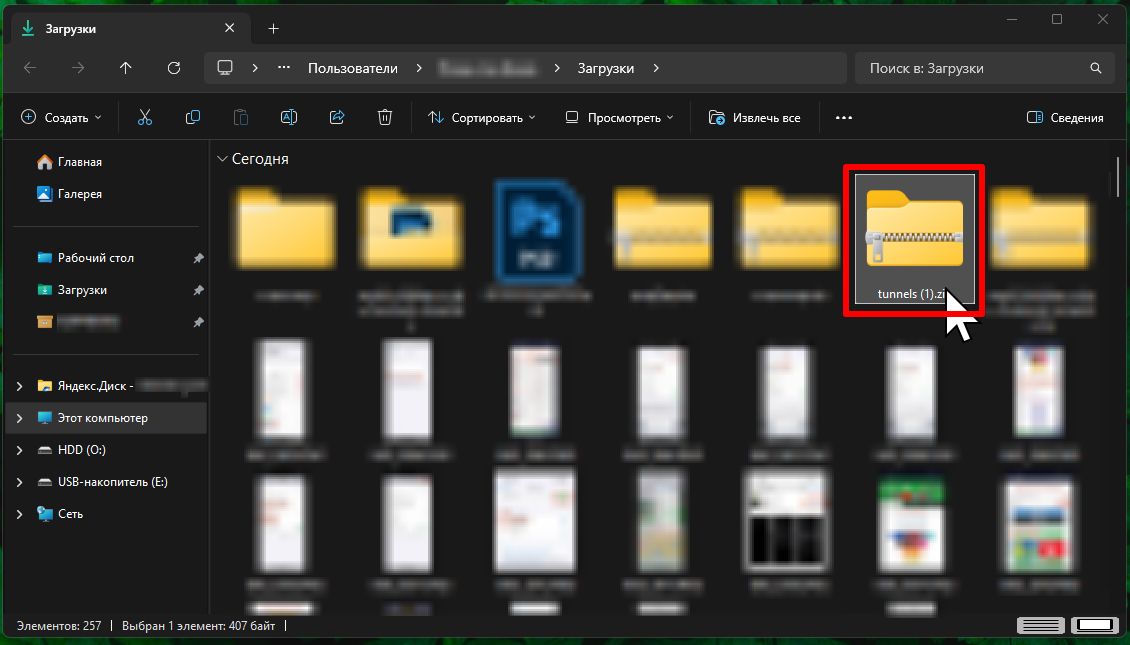Toggle the Сведения details pane

(x=1065, y=118)
